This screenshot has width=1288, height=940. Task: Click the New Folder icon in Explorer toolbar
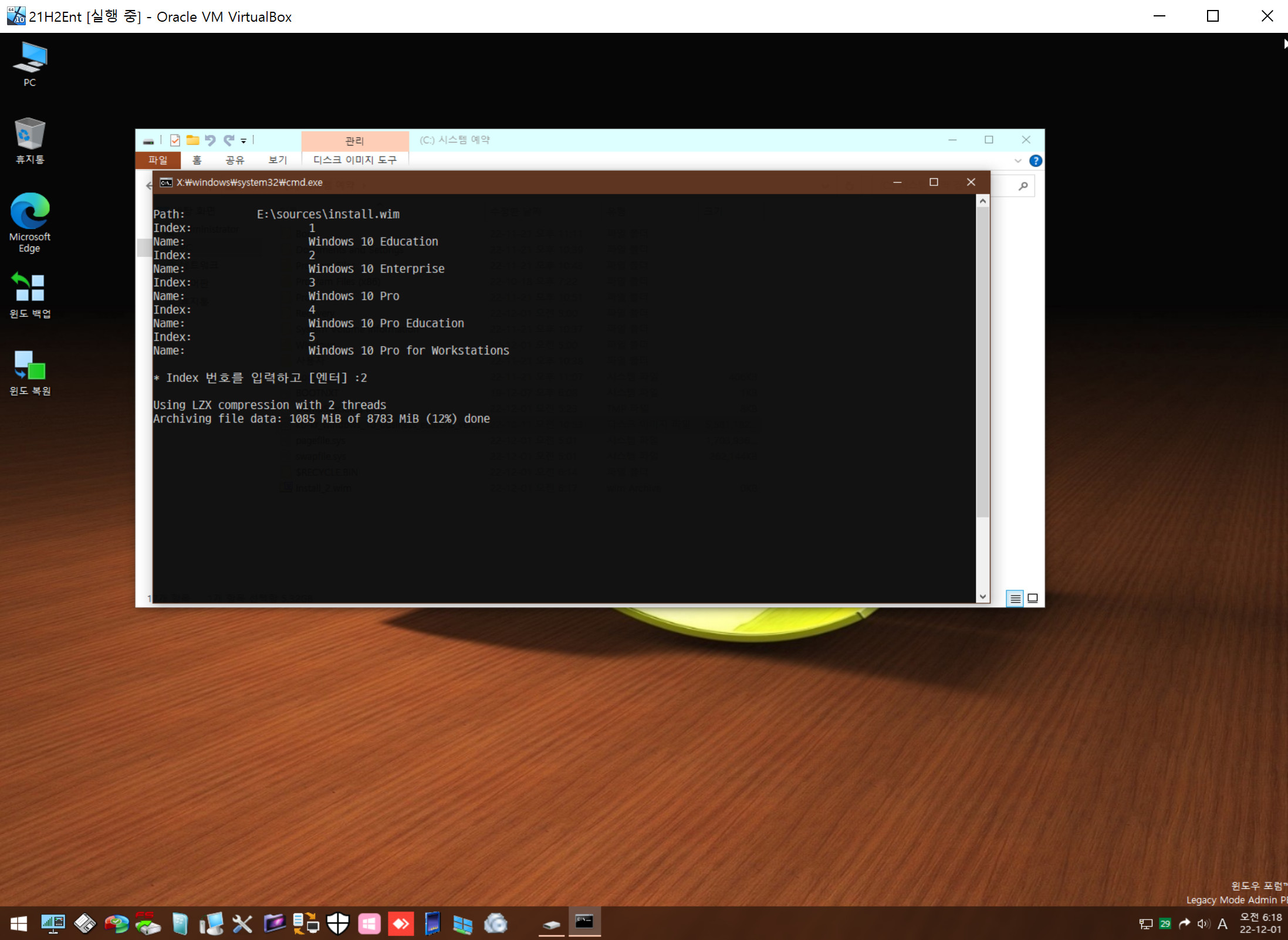point(192,140)
